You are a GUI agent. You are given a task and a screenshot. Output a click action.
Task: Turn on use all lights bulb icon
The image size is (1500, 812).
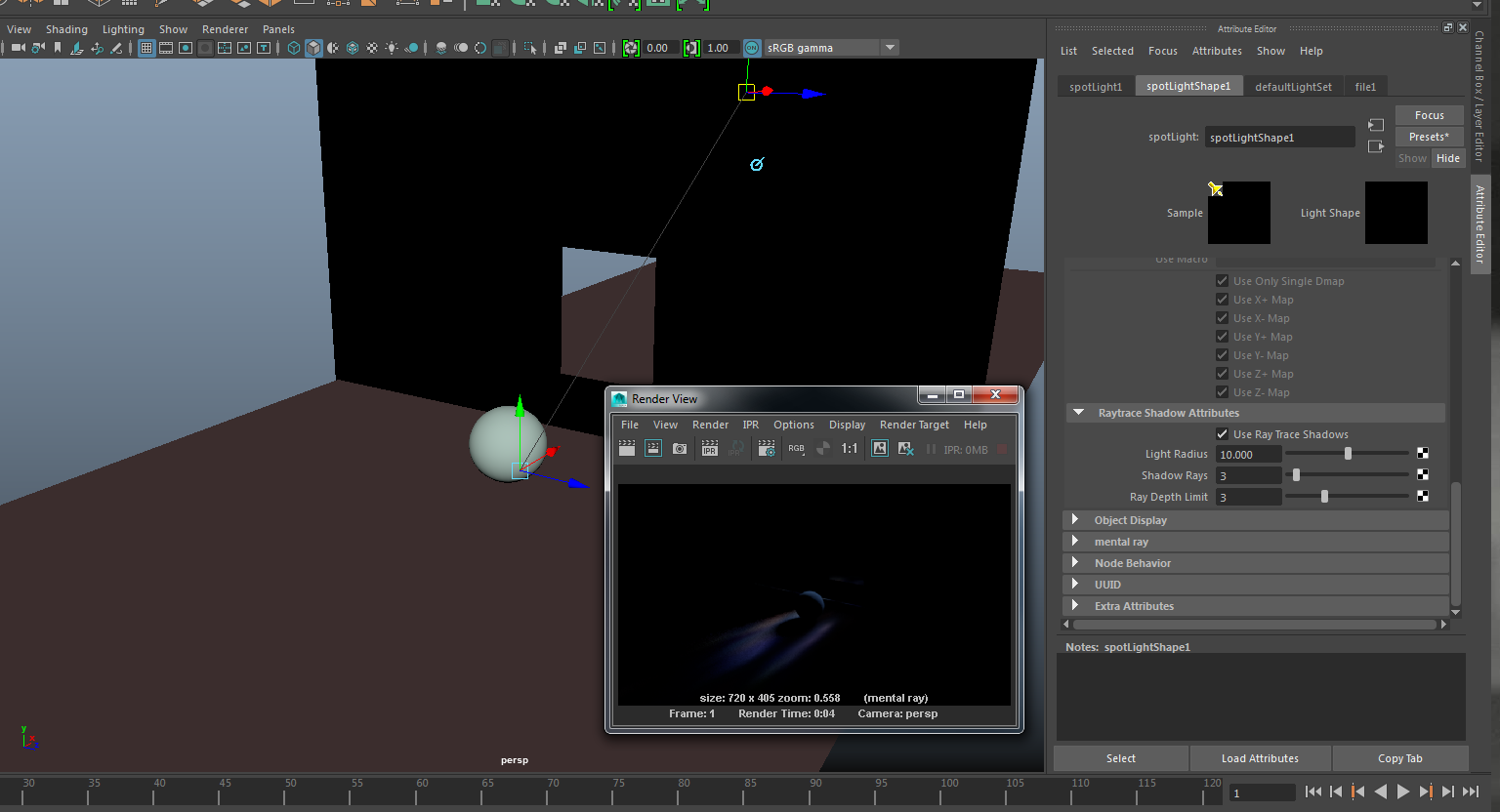392,48
